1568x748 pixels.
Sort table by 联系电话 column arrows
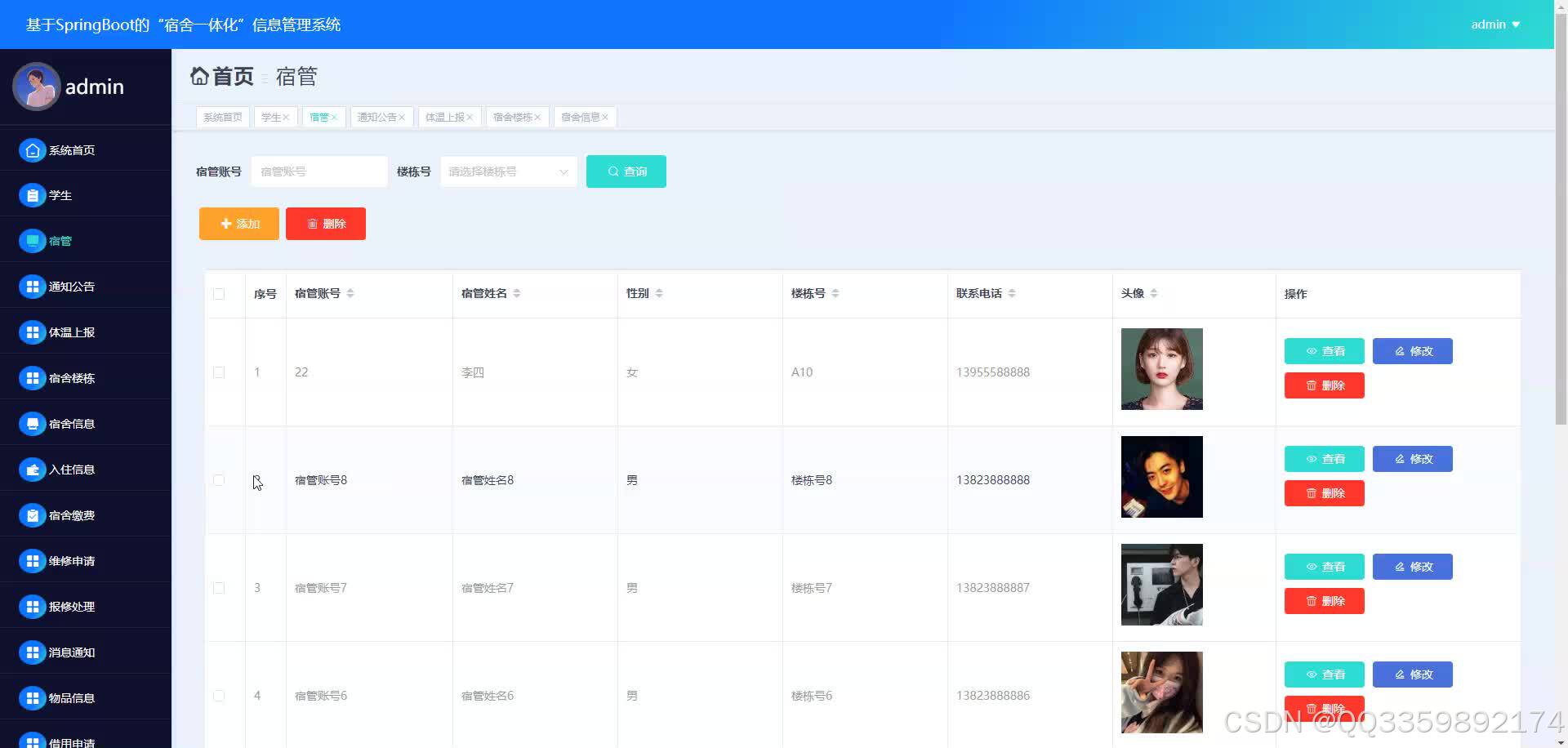(x=1012, y=293)
